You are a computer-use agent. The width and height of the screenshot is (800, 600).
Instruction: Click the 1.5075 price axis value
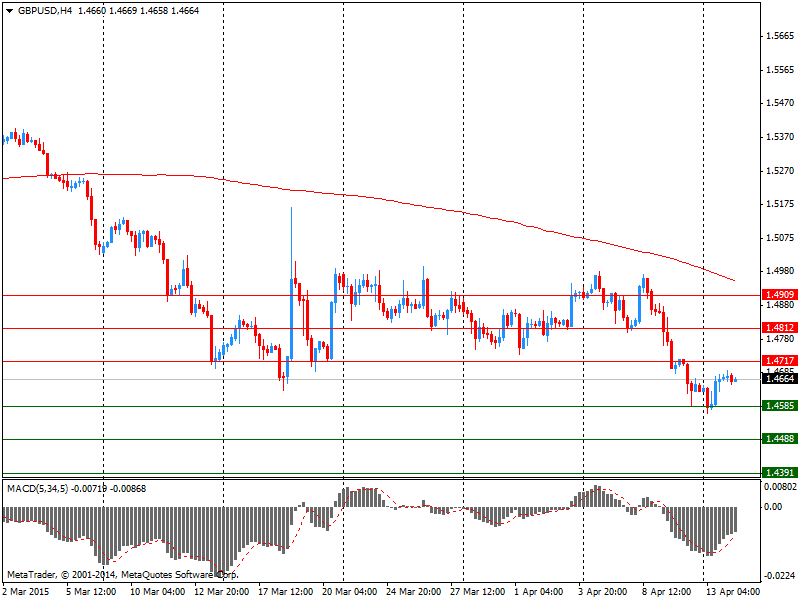780,238
